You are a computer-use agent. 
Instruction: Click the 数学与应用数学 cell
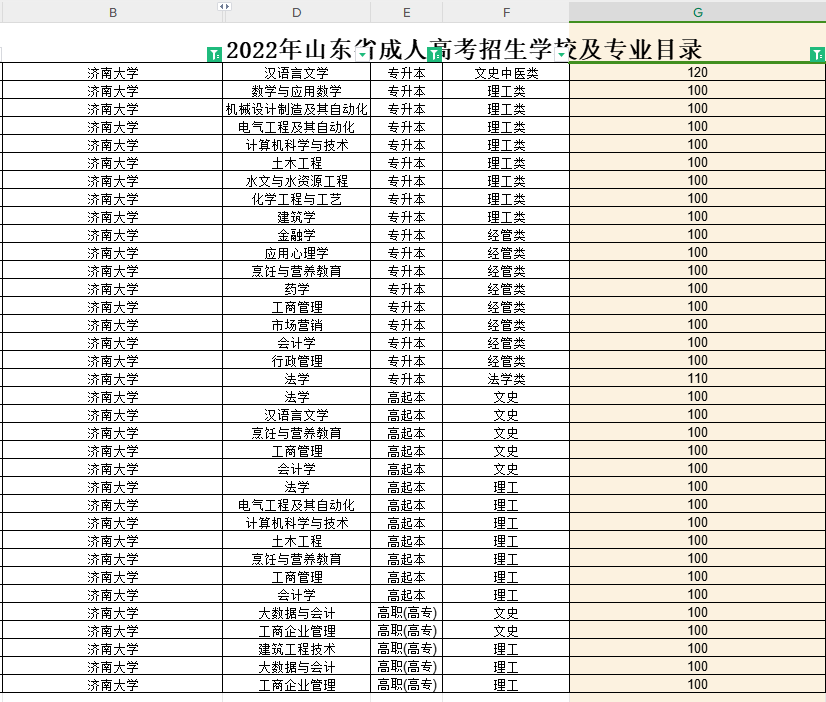coord(297,91)
